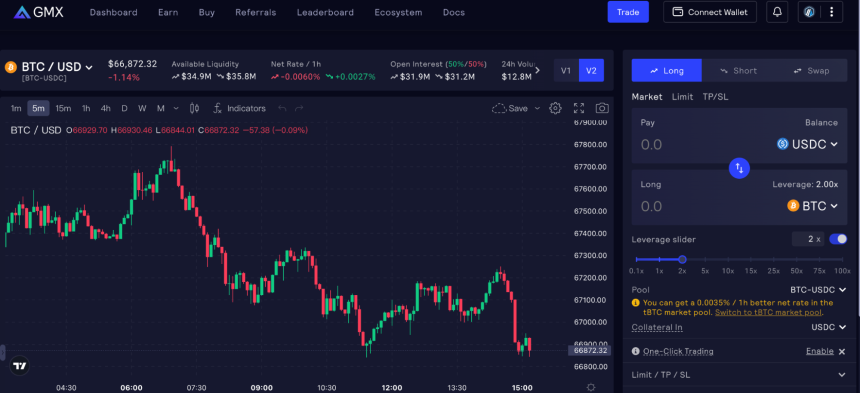The height and width of the screenshot is (393, 860).
Task: Click the swap pay/long arrows button
Action: tap(739, 168)
